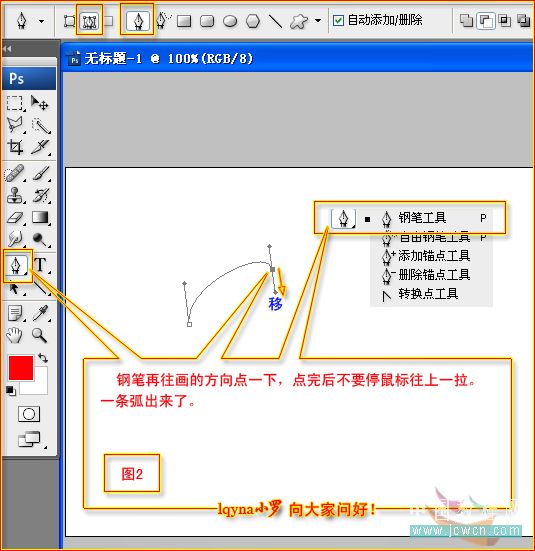Open the red foreground color picker

click(x=21, y=368)
